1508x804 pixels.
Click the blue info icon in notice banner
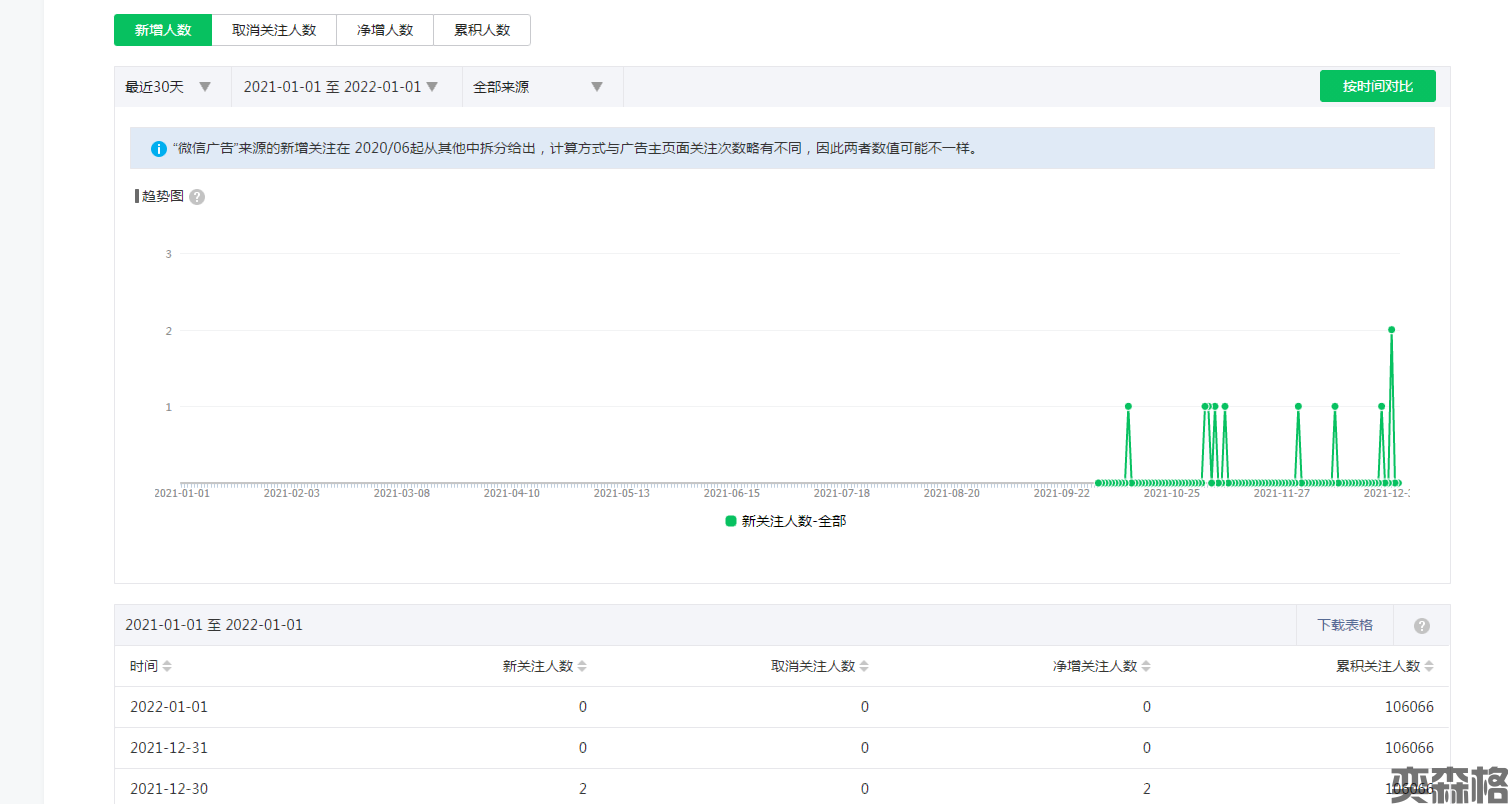pyautogui.click(x=158, y=149)
